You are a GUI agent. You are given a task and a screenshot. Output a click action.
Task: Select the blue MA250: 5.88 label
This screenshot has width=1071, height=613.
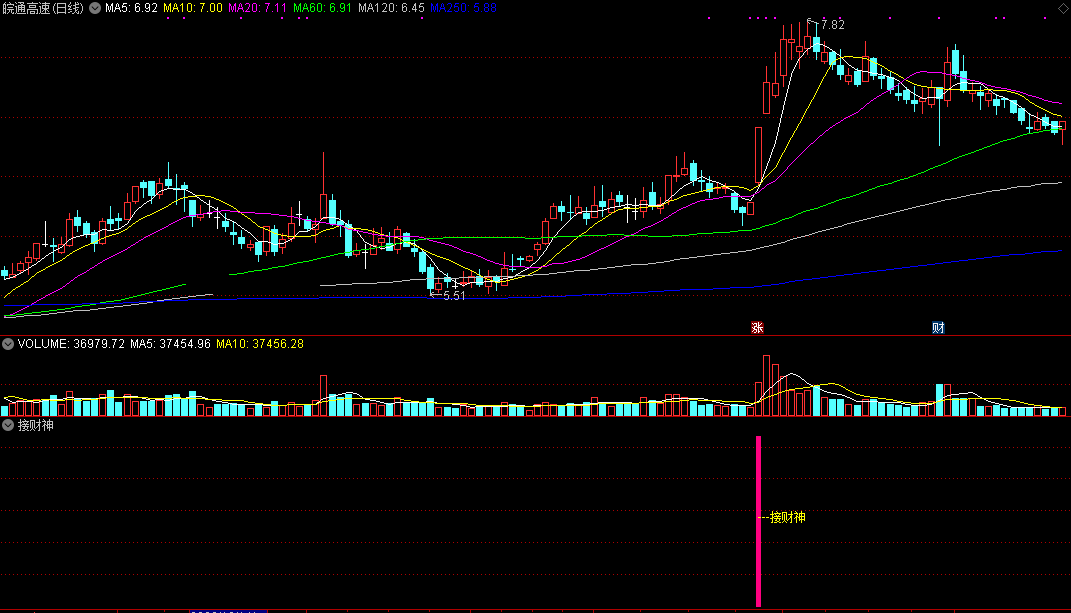[463, 8]
